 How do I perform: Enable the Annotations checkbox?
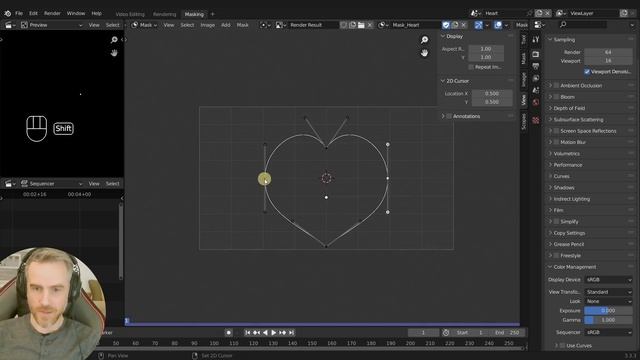coord(449,116)
